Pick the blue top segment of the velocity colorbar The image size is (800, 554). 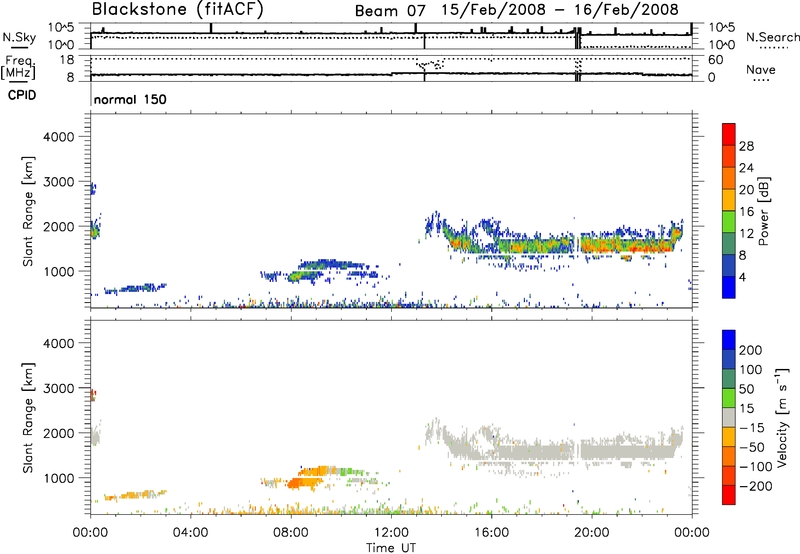[729, 340]
